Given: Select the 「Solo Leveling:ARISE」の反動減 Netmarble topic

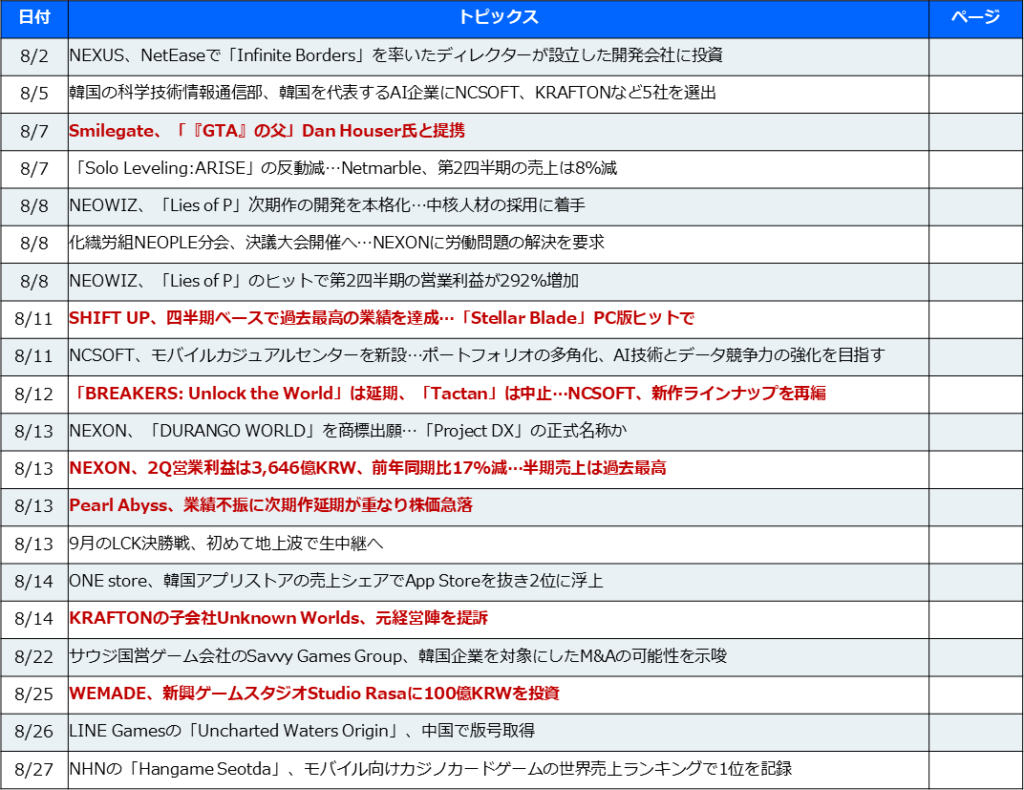Looking at the screenshot, I should pyautogui.click(x=344, y=168).
